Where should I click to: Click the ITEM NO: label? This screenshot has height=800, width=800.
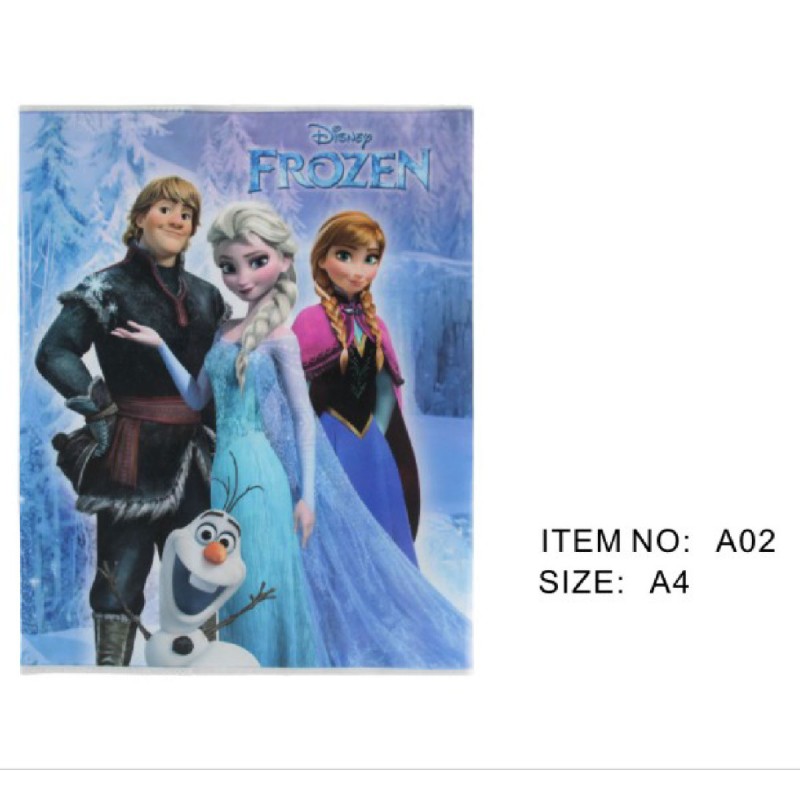pyautogui.click(x=615, y=541)
